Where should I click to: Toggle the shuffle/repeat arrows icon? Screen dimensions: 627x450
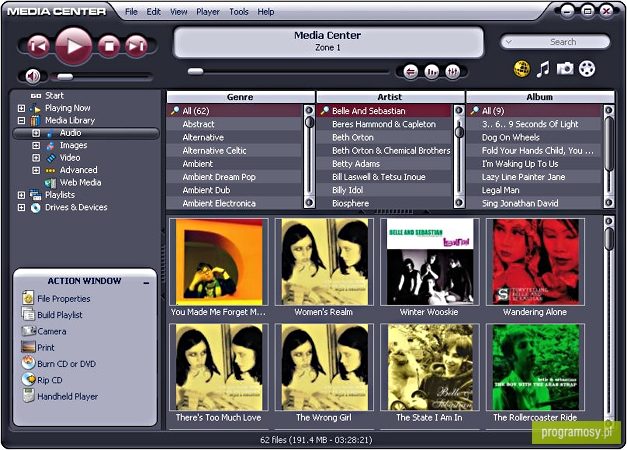[x=411, y=72]
